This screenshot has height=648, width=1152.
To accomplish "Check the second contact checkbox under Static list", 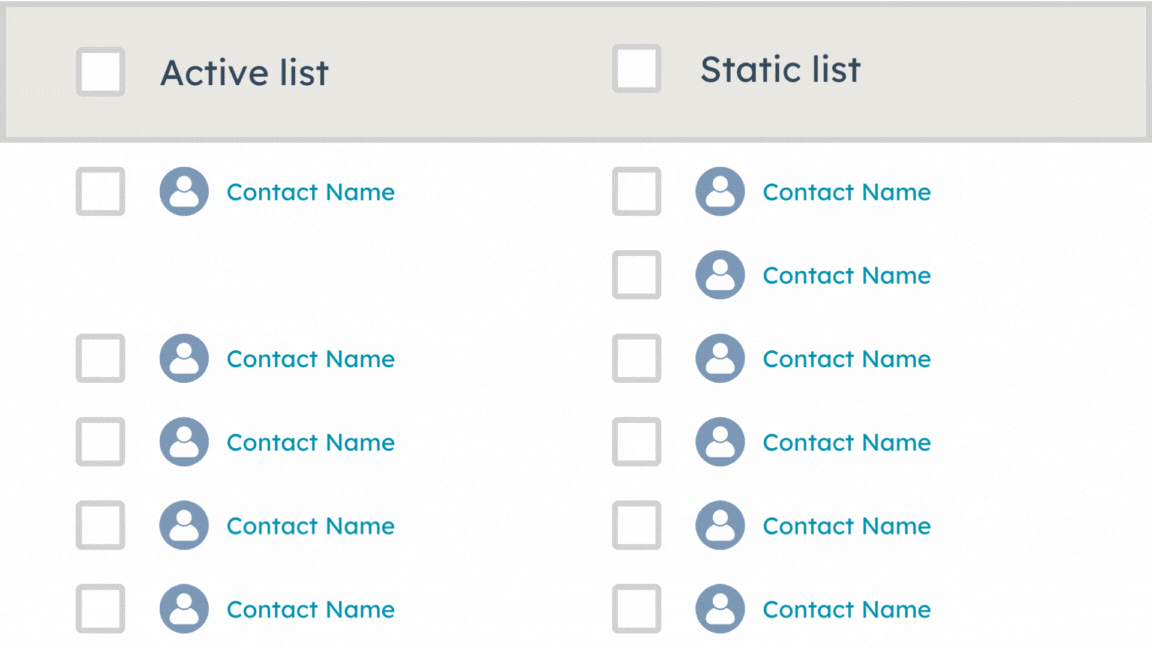I will point(637,275).
